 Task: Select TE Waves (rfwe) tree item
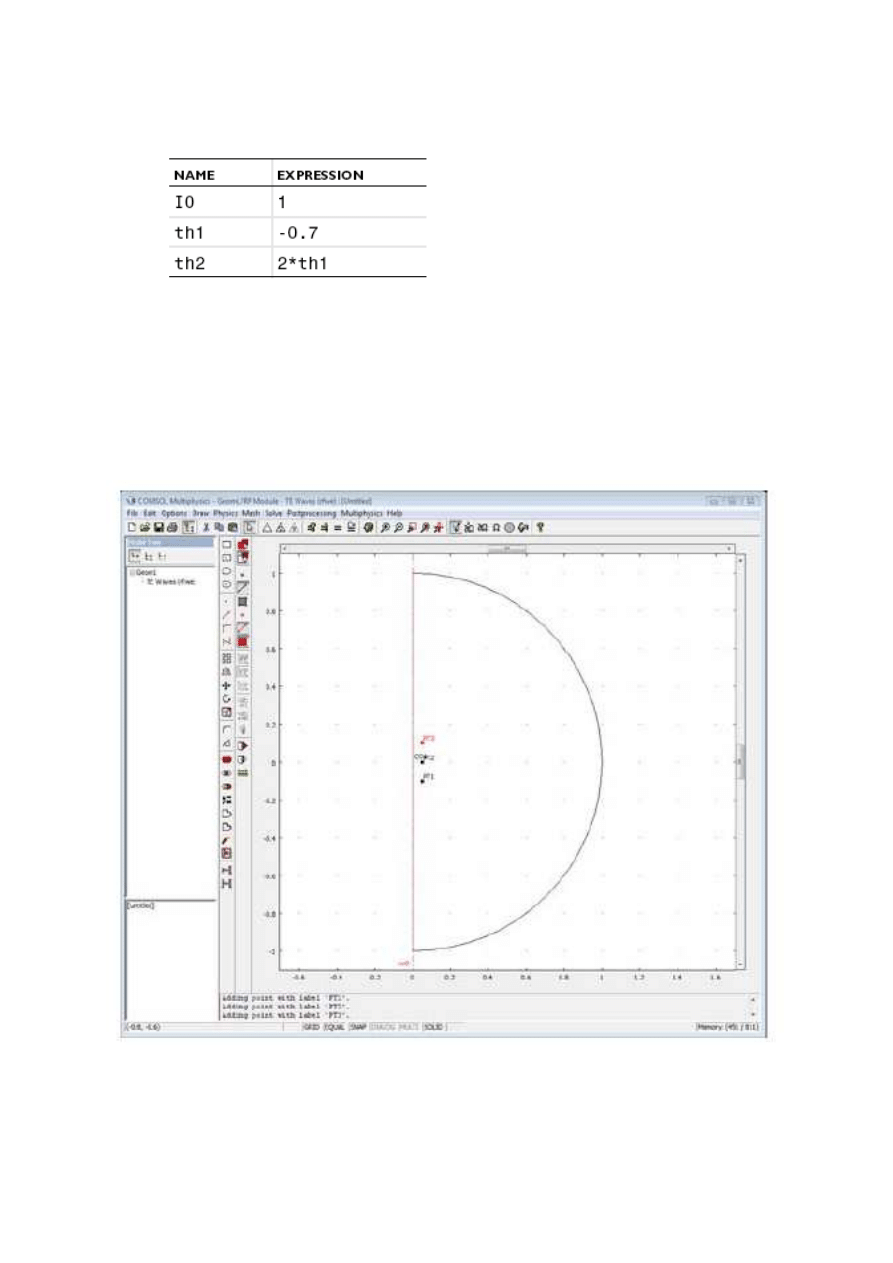[x=170, y=581]
